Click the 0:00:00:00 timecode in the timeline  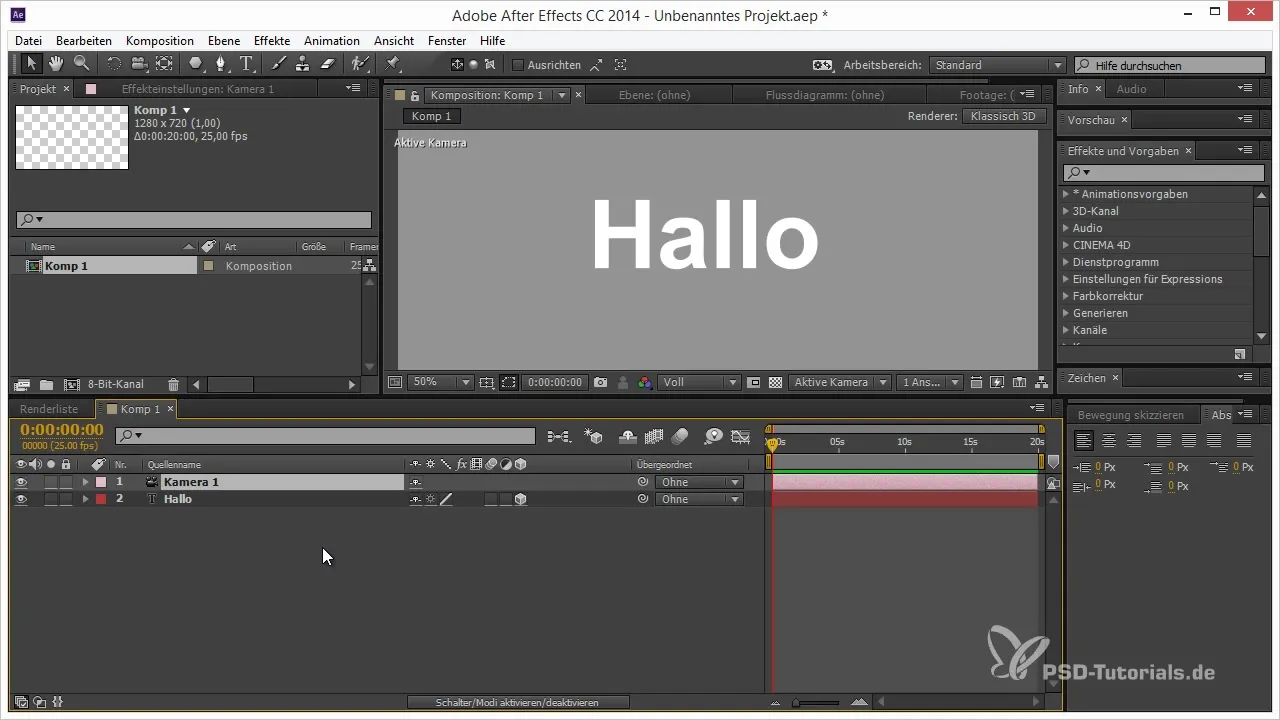point(61,430)
